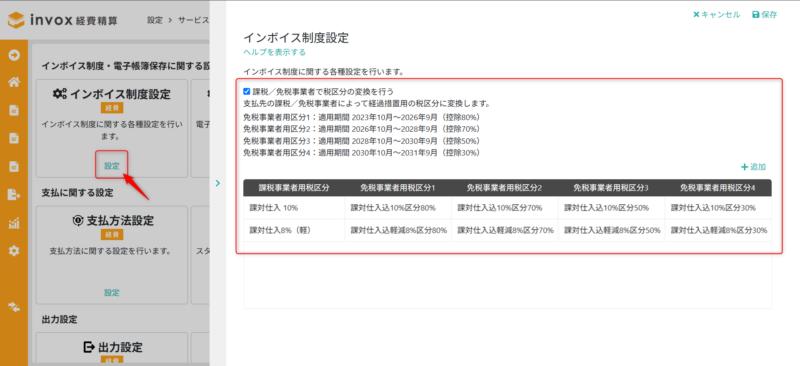Select cell 課対仕入 10%
Viewport: 800px width, 366px height.
(x=294, y=208)
